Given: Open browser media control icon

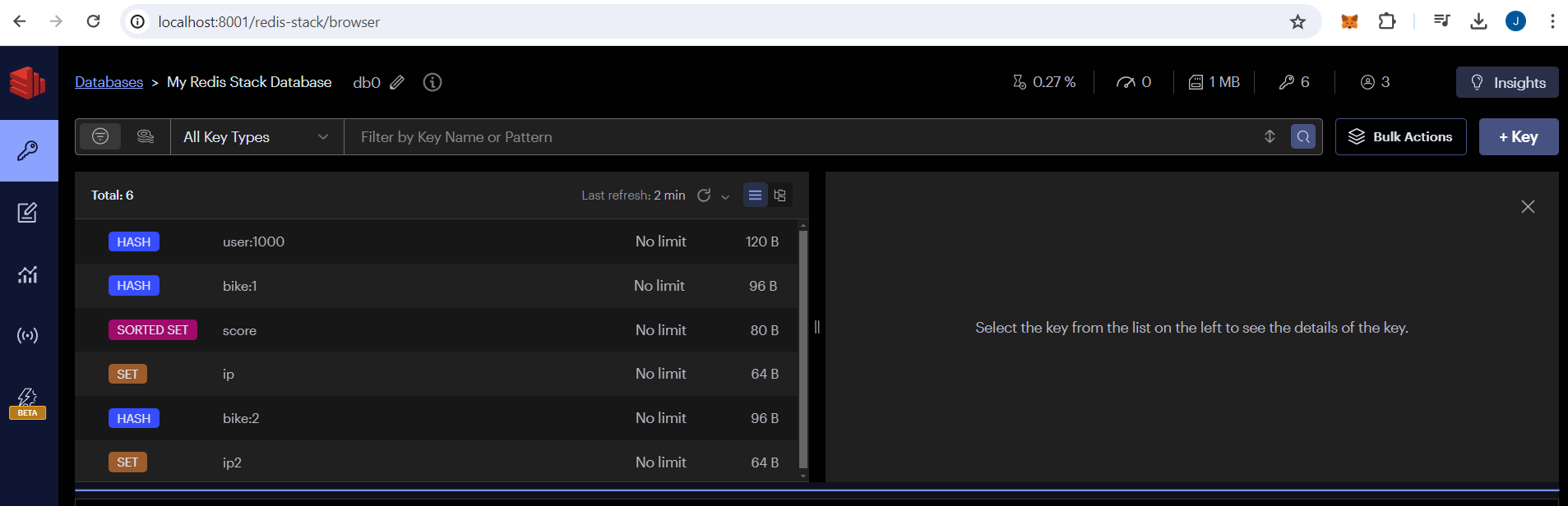Looking at the screenshot, I should point(1441,21).
